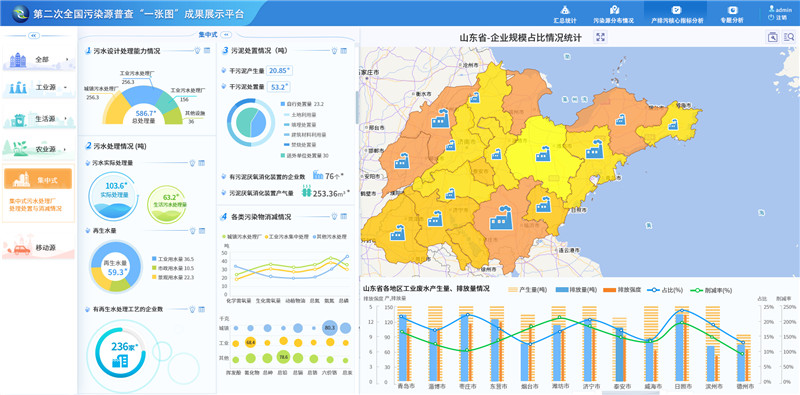The image size is (800, 395).
Task: Click the 自行处置量 legend color swatch
Action: click(x=283, y=104)
